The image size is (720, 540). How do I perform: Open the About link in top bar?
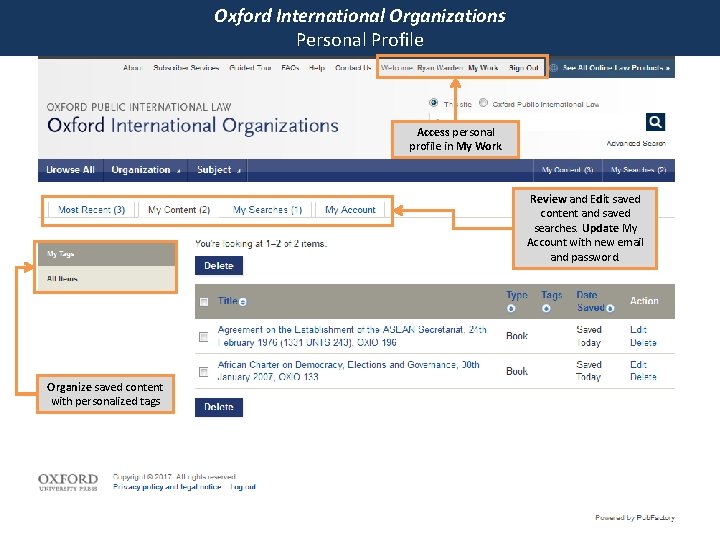(132, 68)
